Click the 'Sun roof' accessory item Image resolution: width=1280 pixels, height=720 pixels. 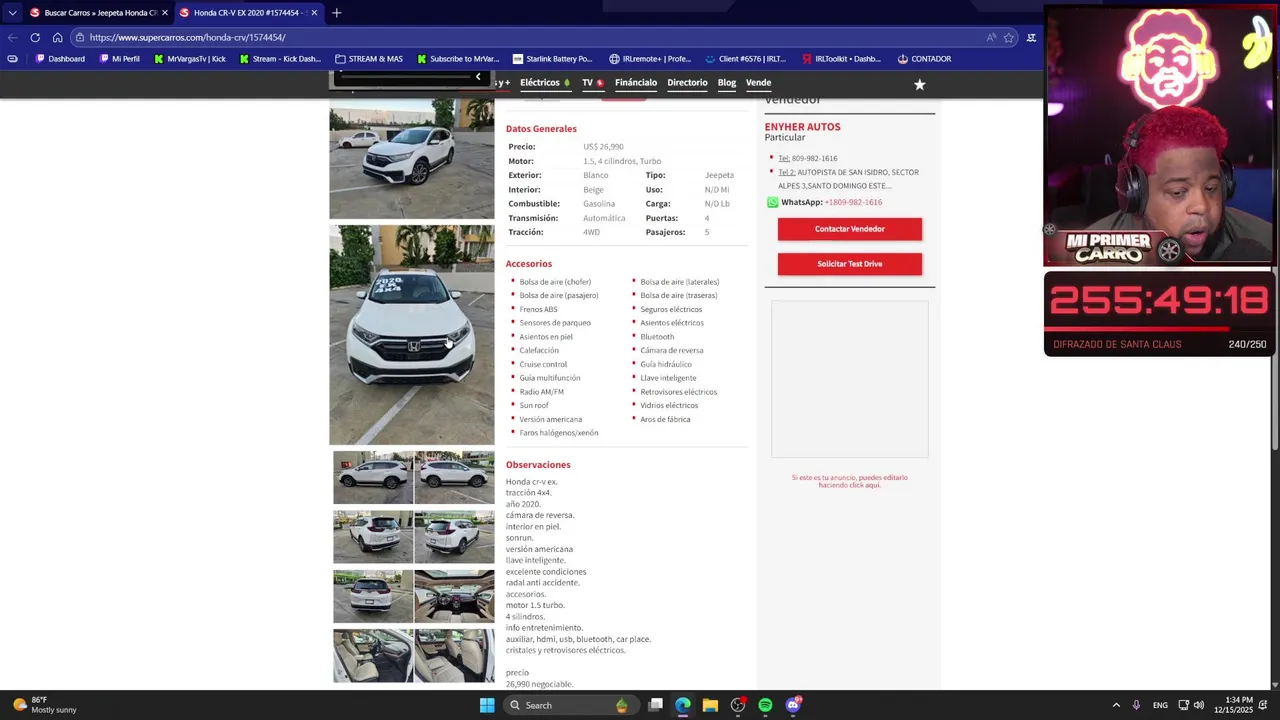pyautogui.click(x=534, y=405)
